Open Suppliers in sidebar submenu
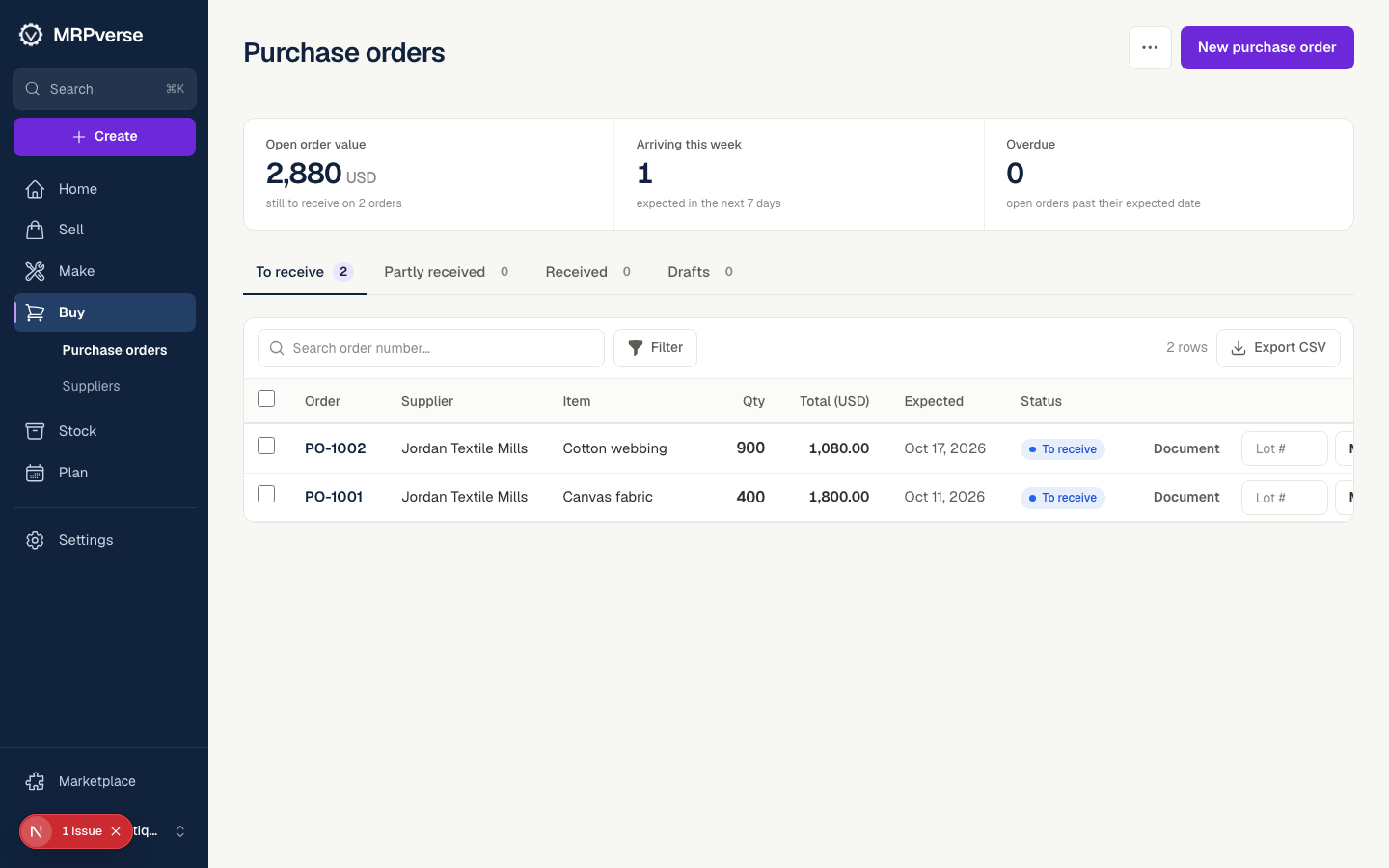1389x868 pixels. tap(92, 386)
